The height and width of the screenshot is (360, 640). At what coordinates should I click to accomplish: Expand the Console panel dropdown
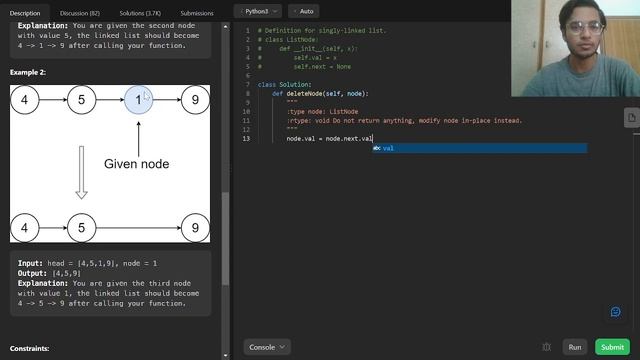click(267, 347)
